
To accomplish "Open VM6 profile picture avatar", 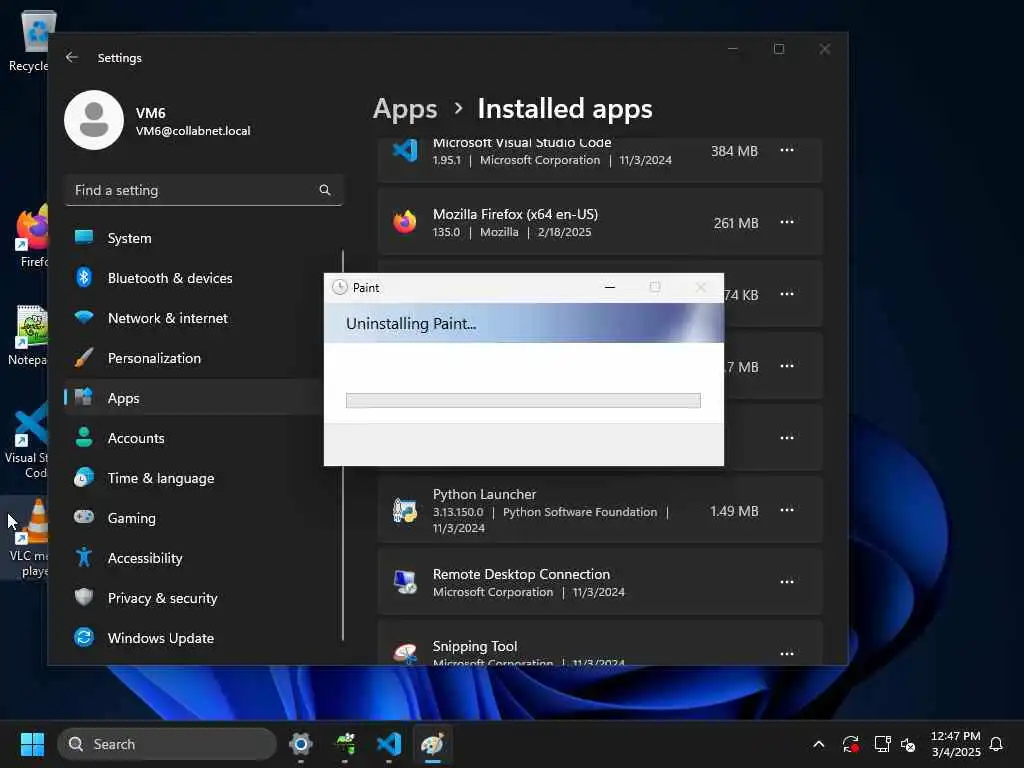I will pos(94,120).
